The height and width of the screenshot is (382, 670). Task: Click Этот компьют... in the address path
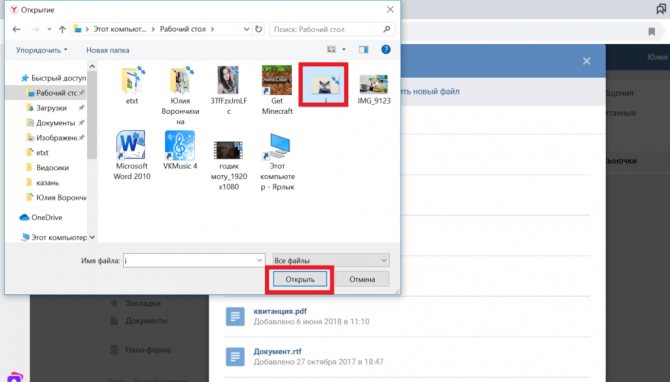tap(120, 29)
